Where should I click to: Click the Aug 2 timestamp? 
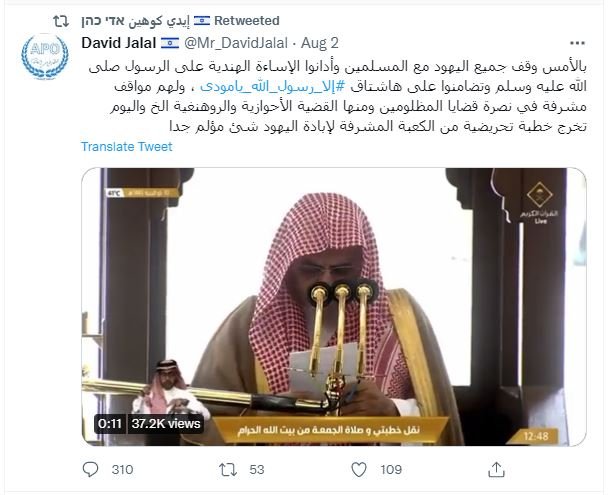pos(320,43)
